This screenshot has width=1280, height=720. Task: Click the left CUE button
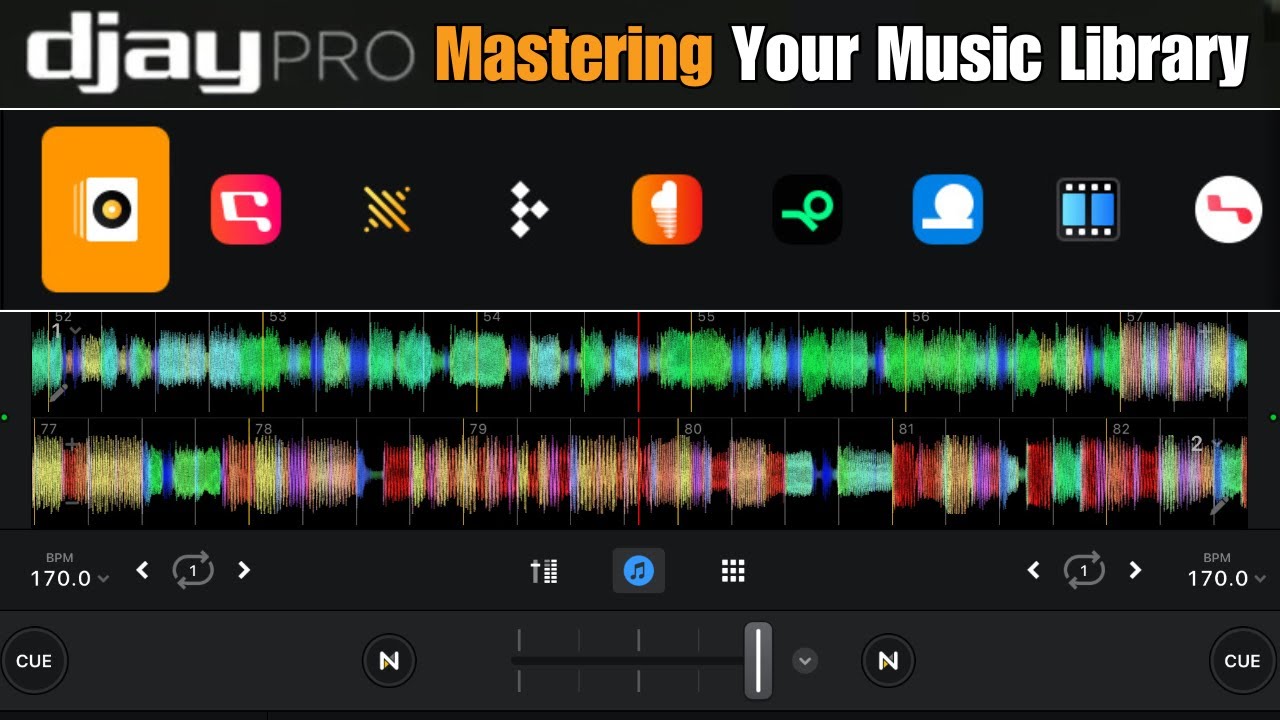(34, 661)
